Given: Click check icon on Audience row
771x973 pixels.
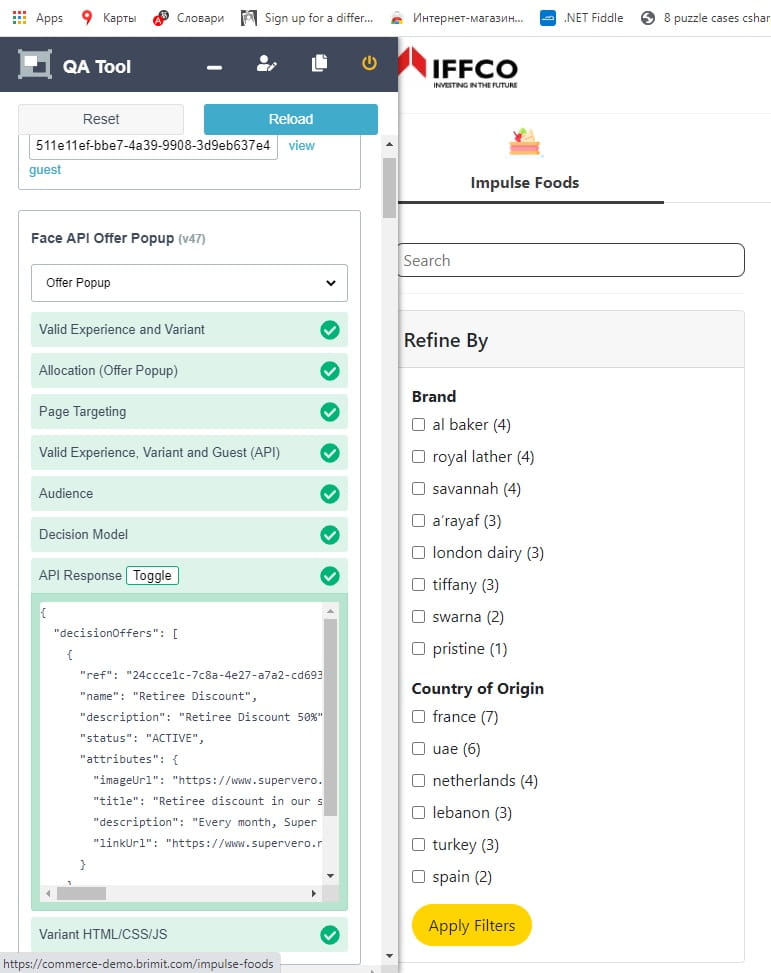Looking at the screenshot, I should click(x=330, y=493).
